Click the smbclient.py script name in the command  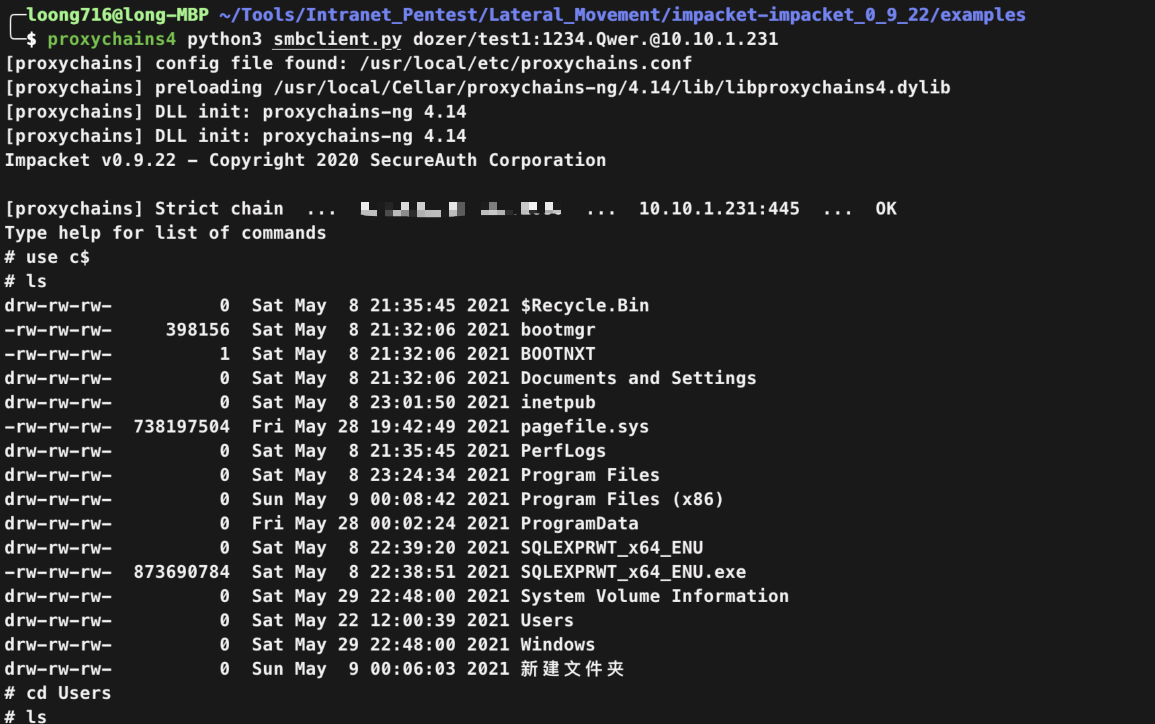(338, 40)
